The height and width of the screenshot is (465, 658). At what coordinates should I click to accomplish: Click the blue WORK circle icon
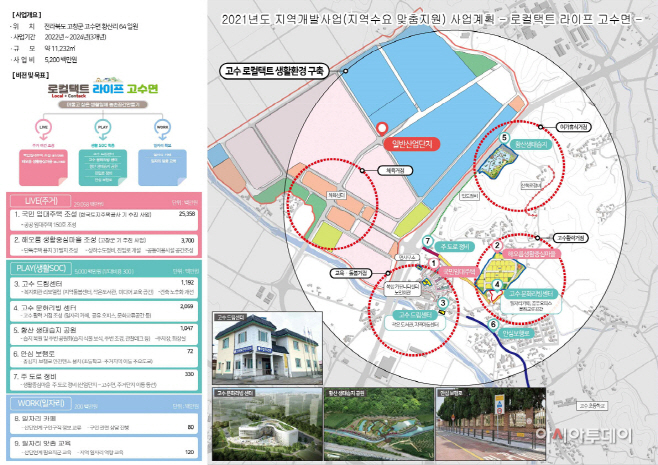point(162,127)
